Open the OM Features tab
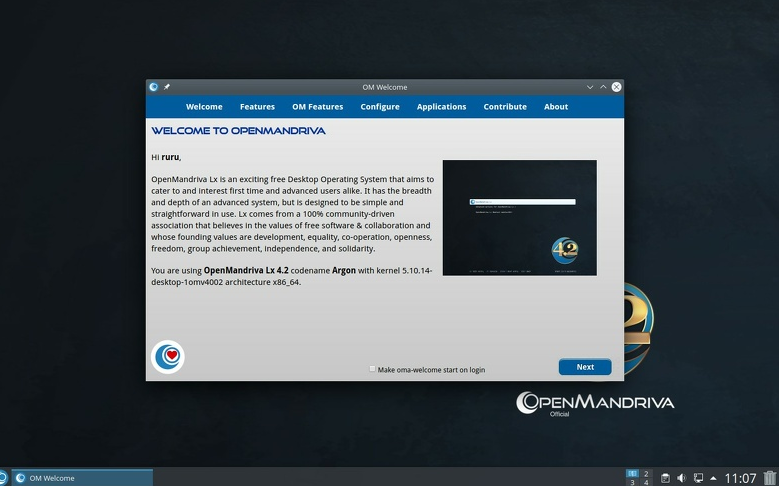Viewport: 779px width, 486px height. tap(317, 106)
